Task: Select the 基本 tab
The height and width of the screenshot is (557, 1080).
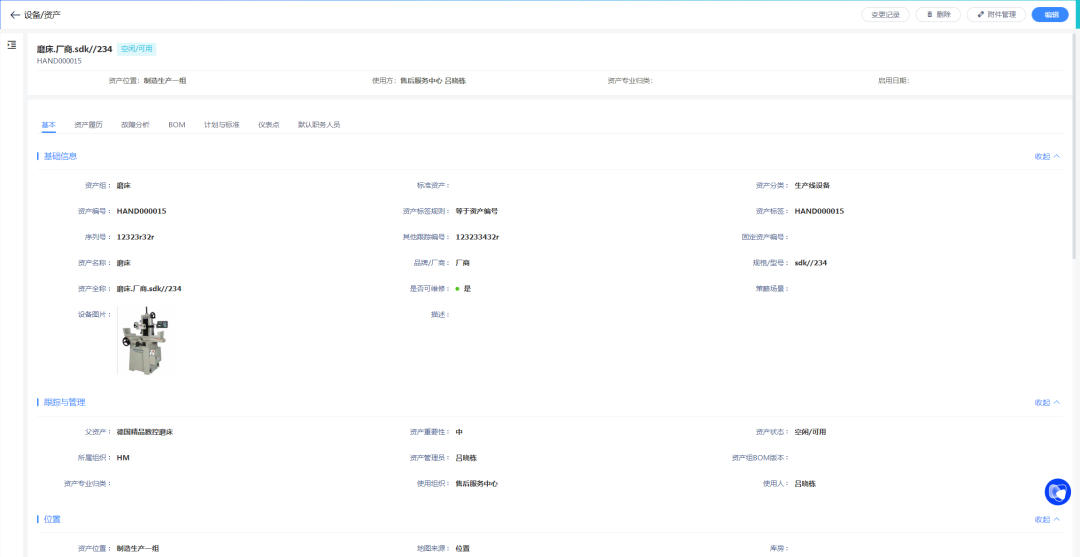Action: 48,125
